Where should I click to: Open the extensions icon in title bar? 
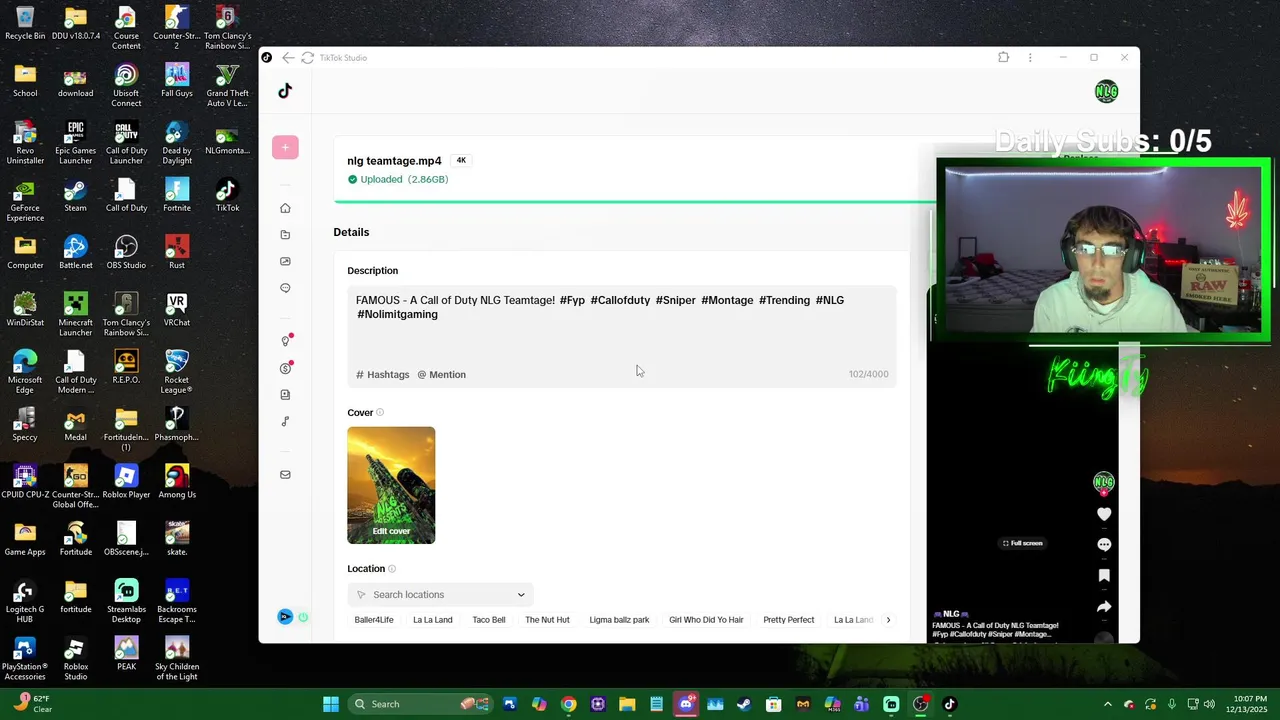[1004, 58]
